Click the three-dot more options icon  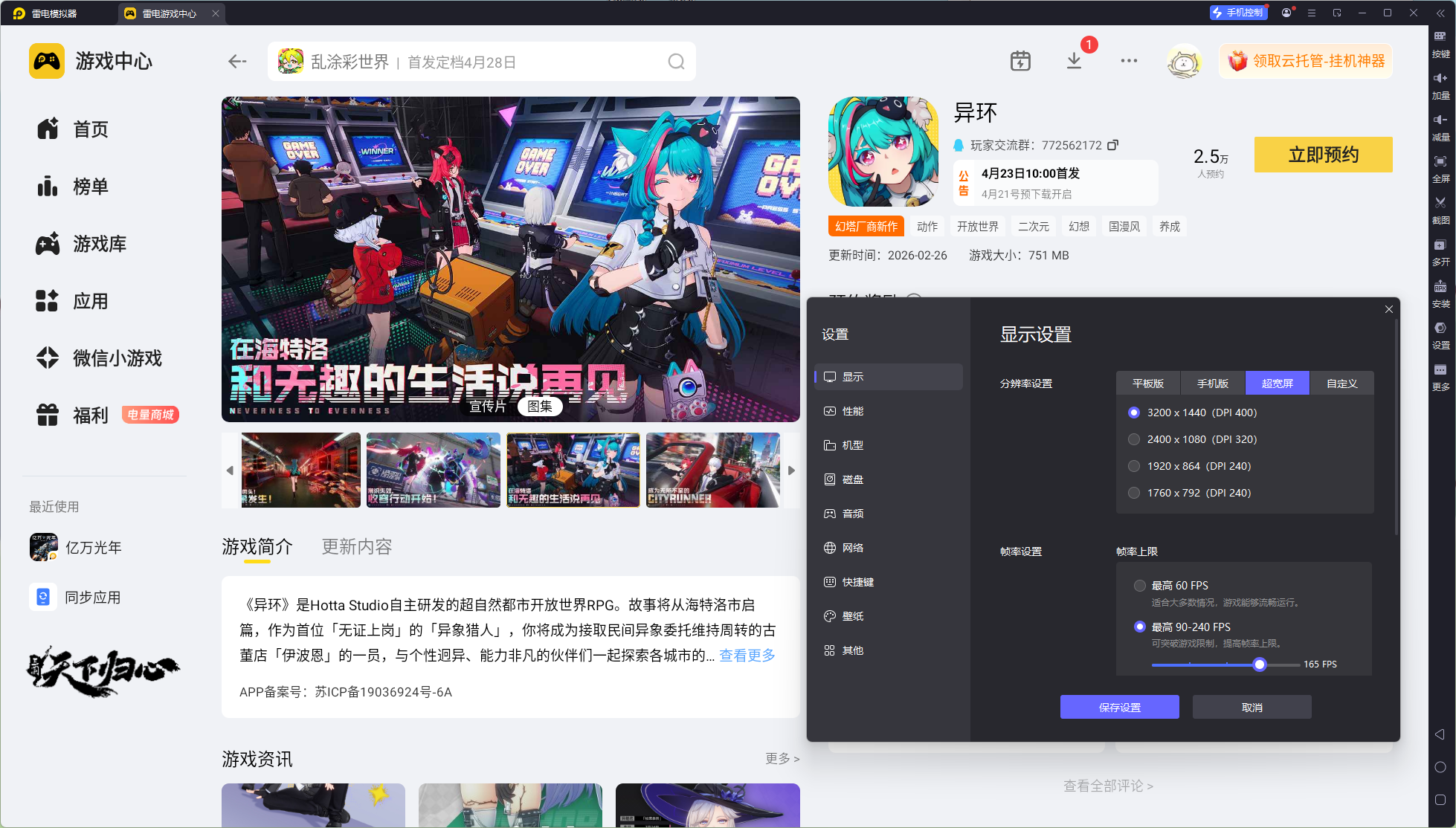pos(1129,61)
